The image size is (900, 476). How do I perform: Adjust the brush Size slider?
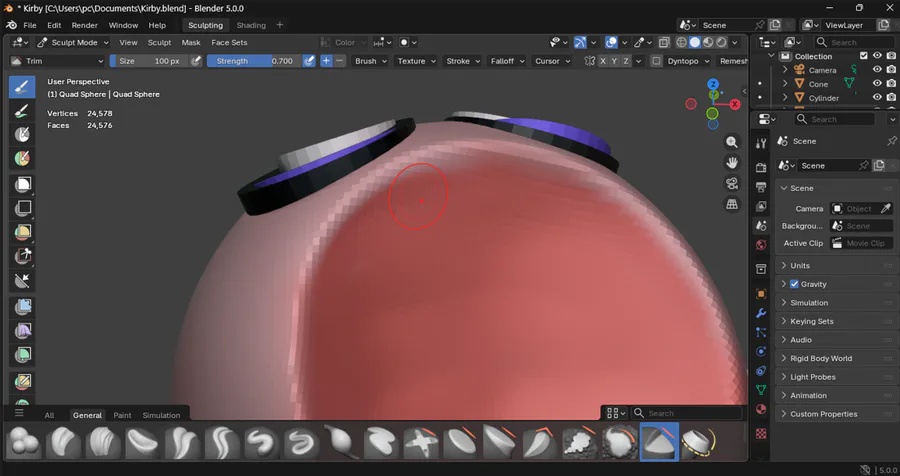pos(149,61)
